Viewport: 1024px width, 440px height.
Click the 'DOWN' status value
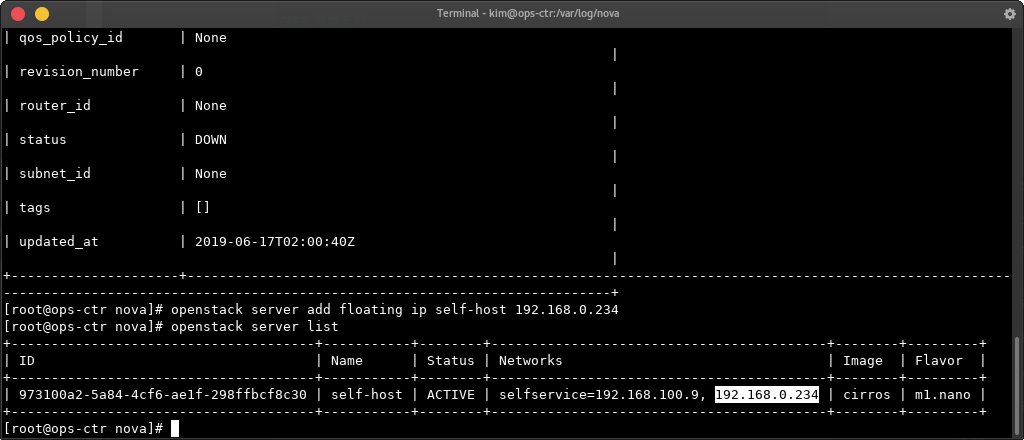pos(211,140)
